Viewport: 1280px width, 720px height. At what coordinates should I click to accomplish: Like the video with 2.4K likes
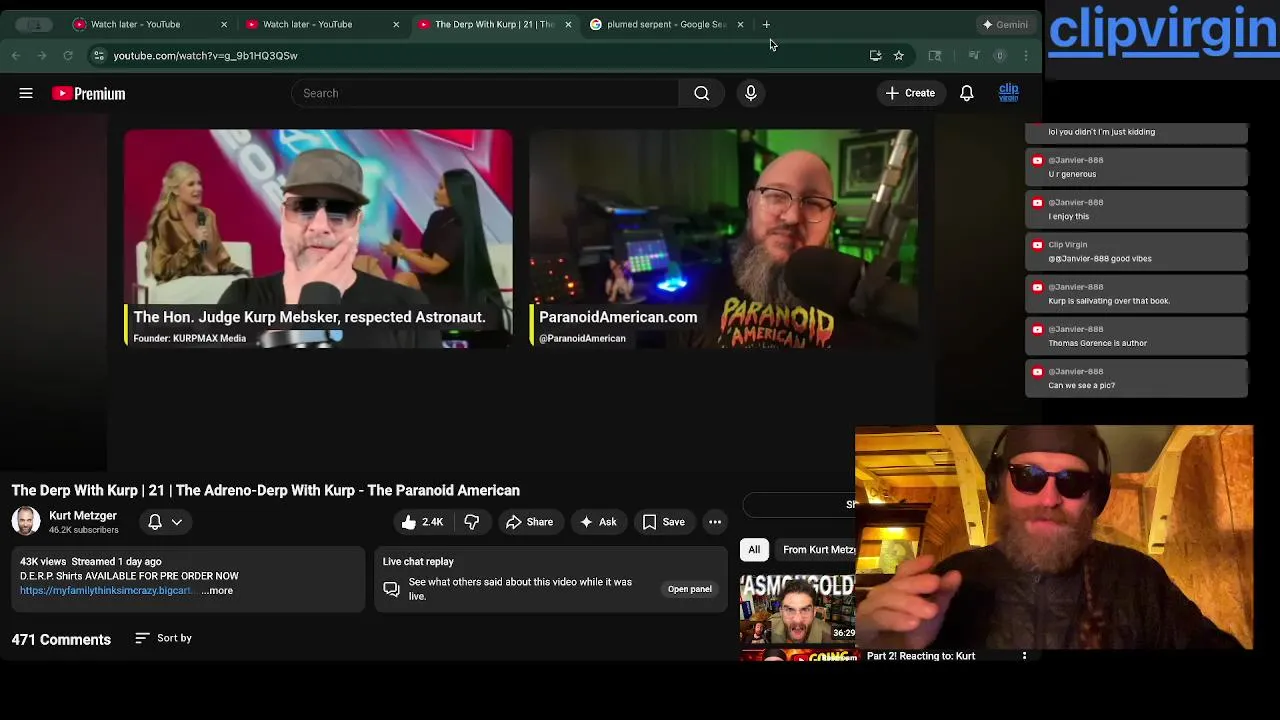coord(421,522)
